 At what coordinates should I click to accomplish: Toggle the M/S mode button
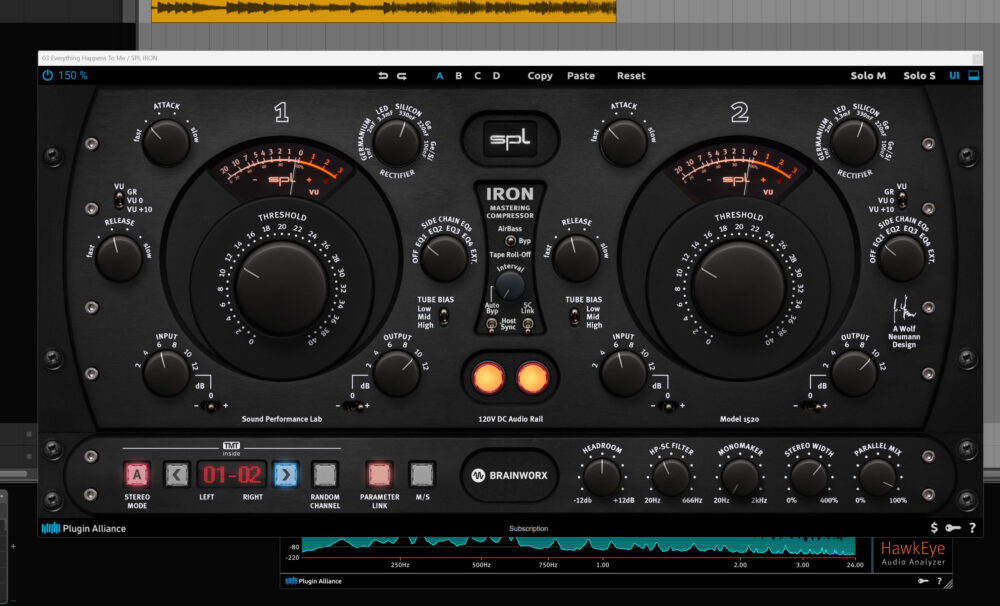[422, 475]
